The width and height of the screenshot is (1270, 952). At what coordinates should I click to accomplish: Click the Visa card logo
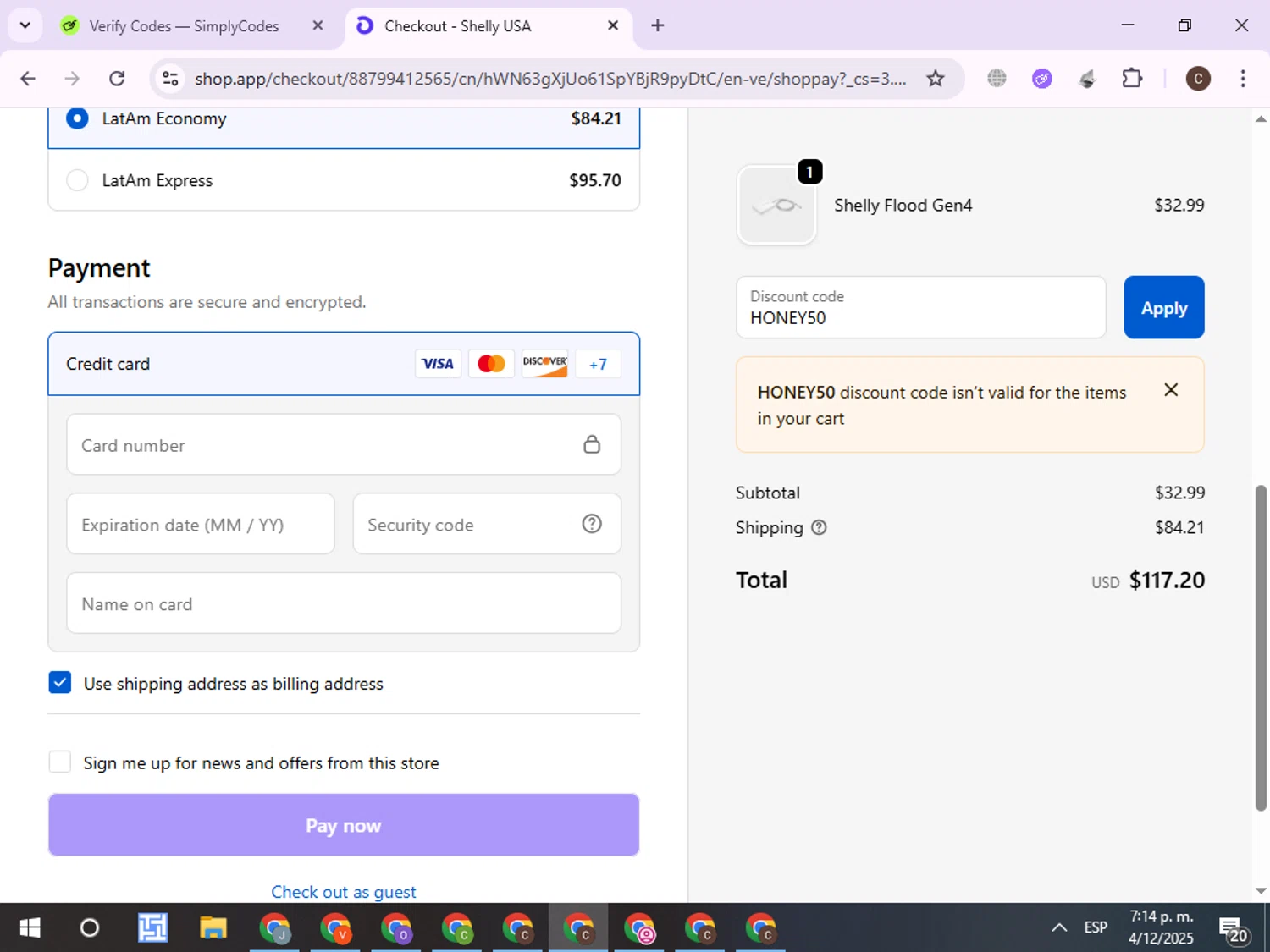438,364
